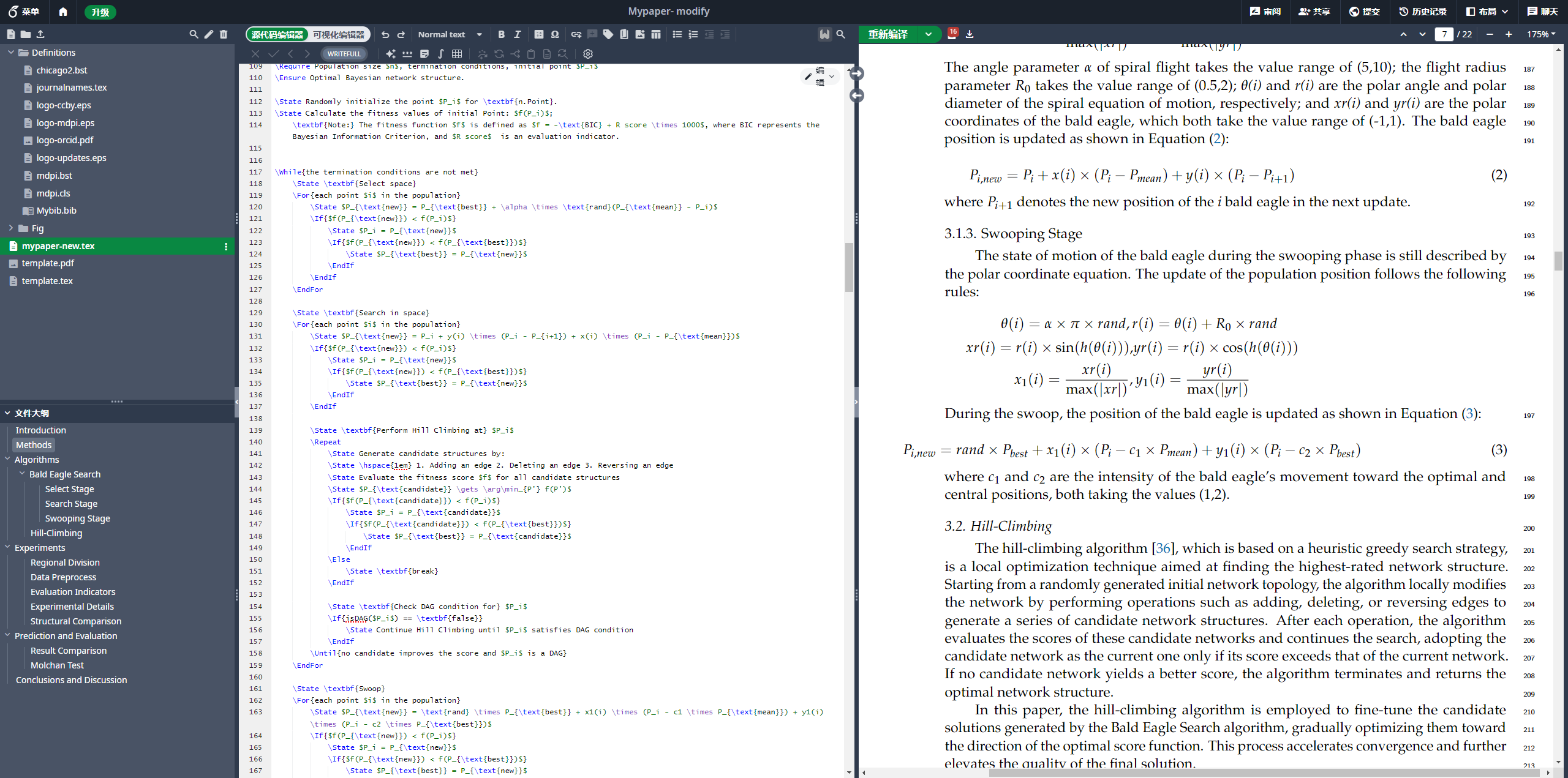Switch to source code editor mode
Image resolution: width=1568 pixels, height=778 pixels.
click(277, 34)
